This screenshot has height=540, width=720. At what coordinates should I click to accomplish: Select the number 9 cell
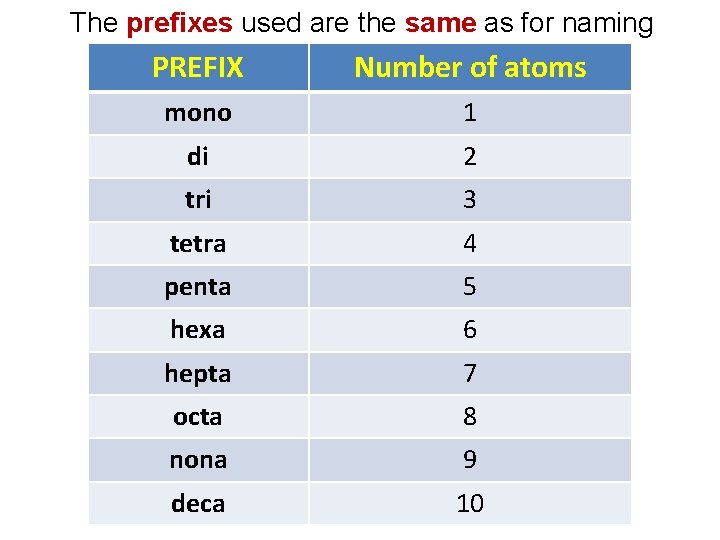click(470, 460)
